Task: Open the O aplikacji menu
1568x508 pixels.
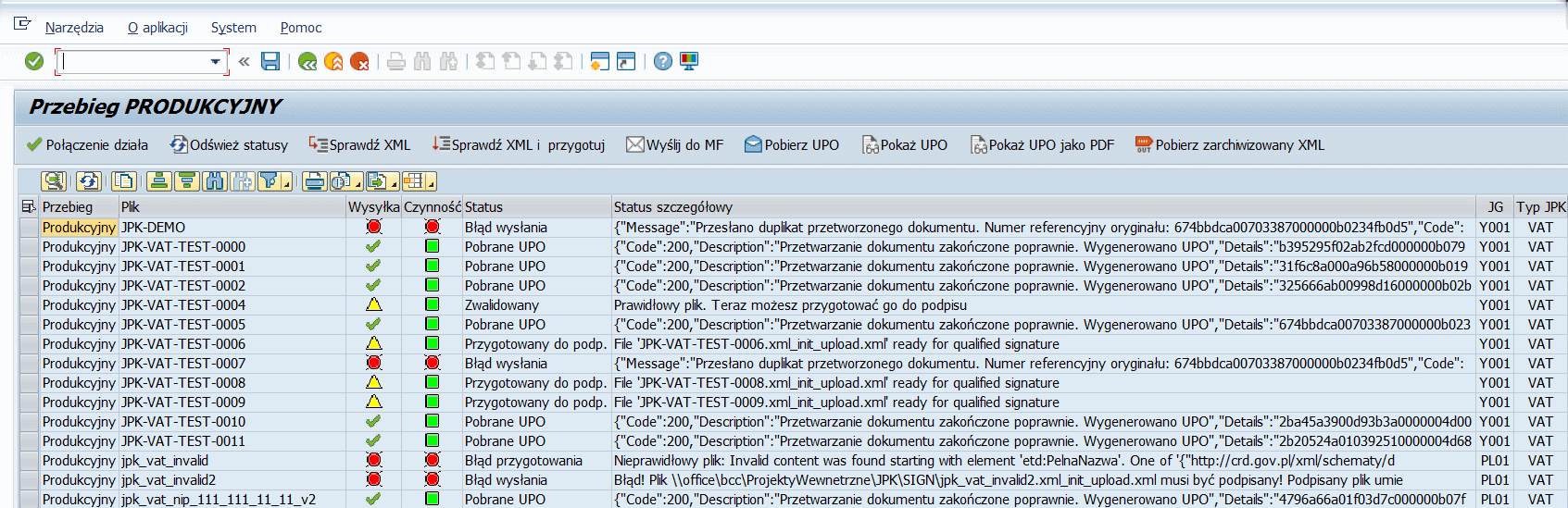Action: point(157,28)
